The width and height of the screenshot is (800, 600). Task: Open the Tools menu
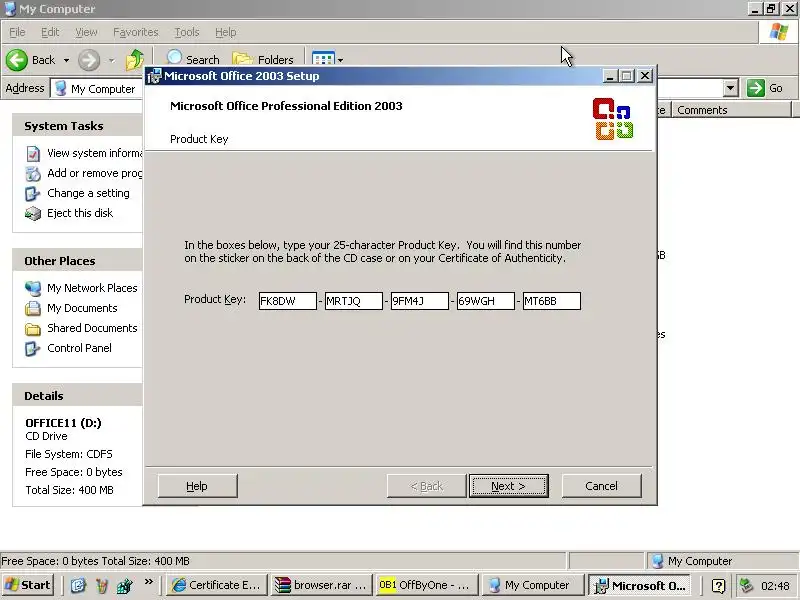pyautogui.click(x=187, y=32)
